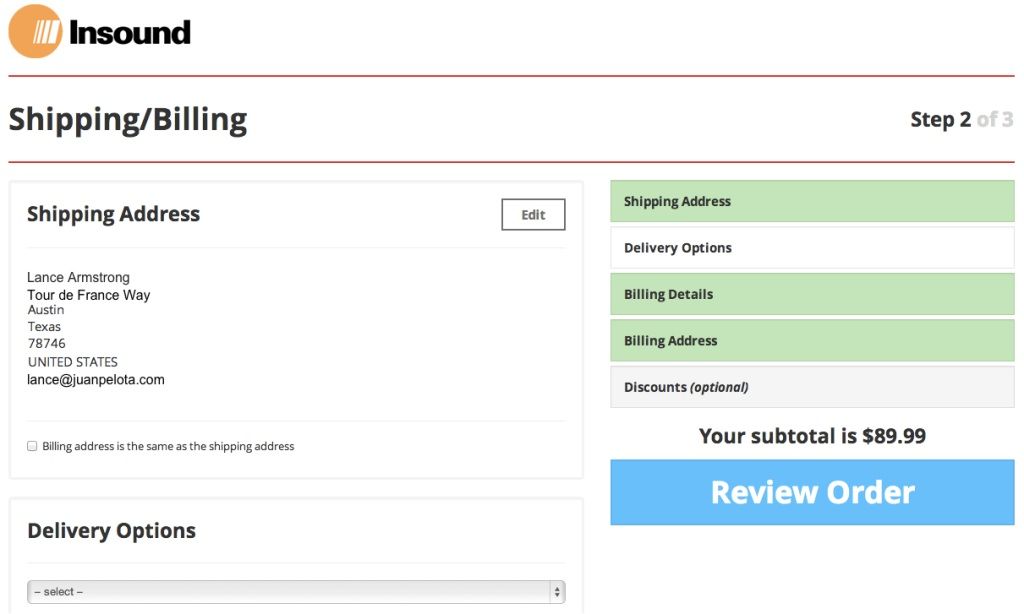Click the UNITED STATES country line

point(72,362)
